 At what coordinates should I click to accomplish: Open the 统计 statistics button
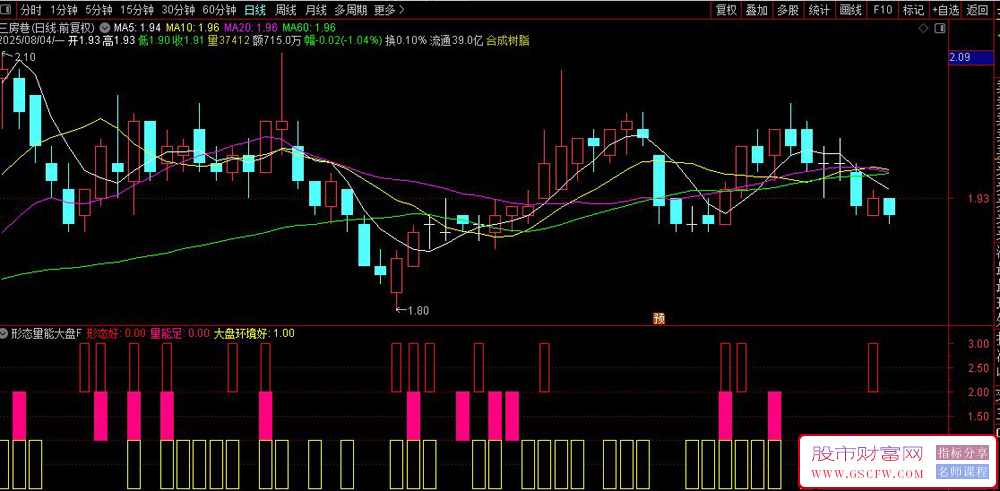point(820,10)
